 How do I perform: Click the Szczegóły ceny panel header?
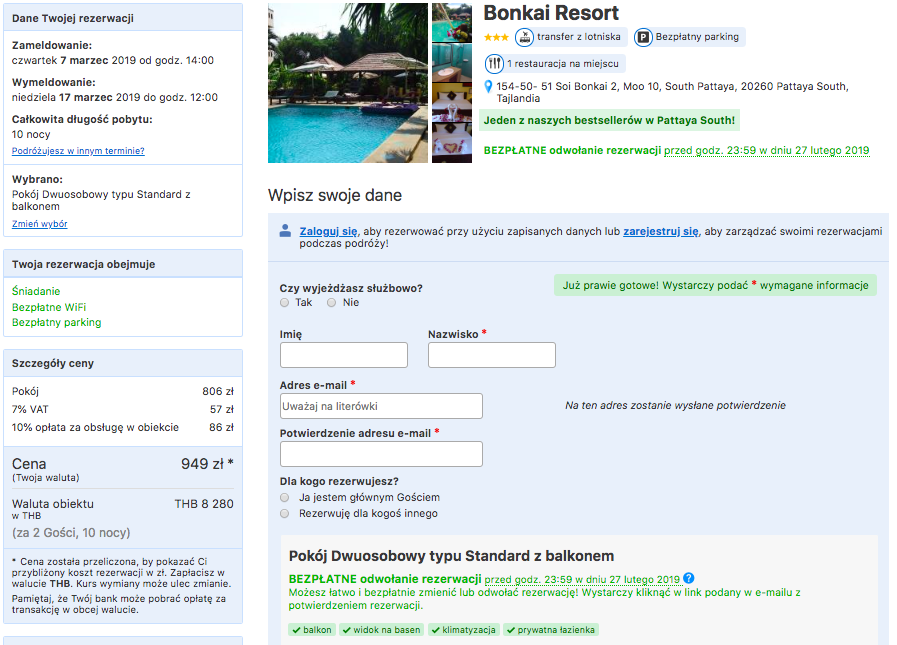pos(123,363)
